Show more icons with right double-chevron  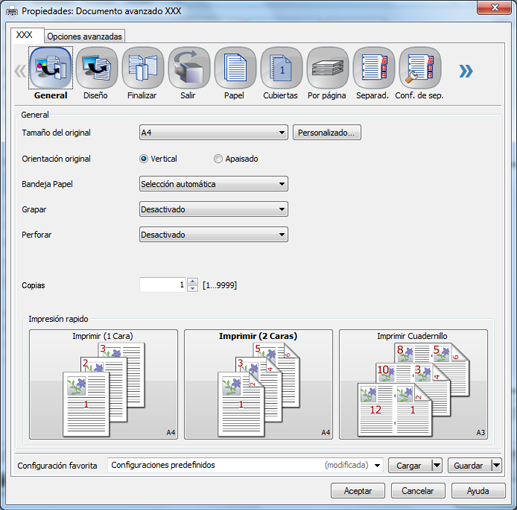pyautogui.click(x=466, y=71)
